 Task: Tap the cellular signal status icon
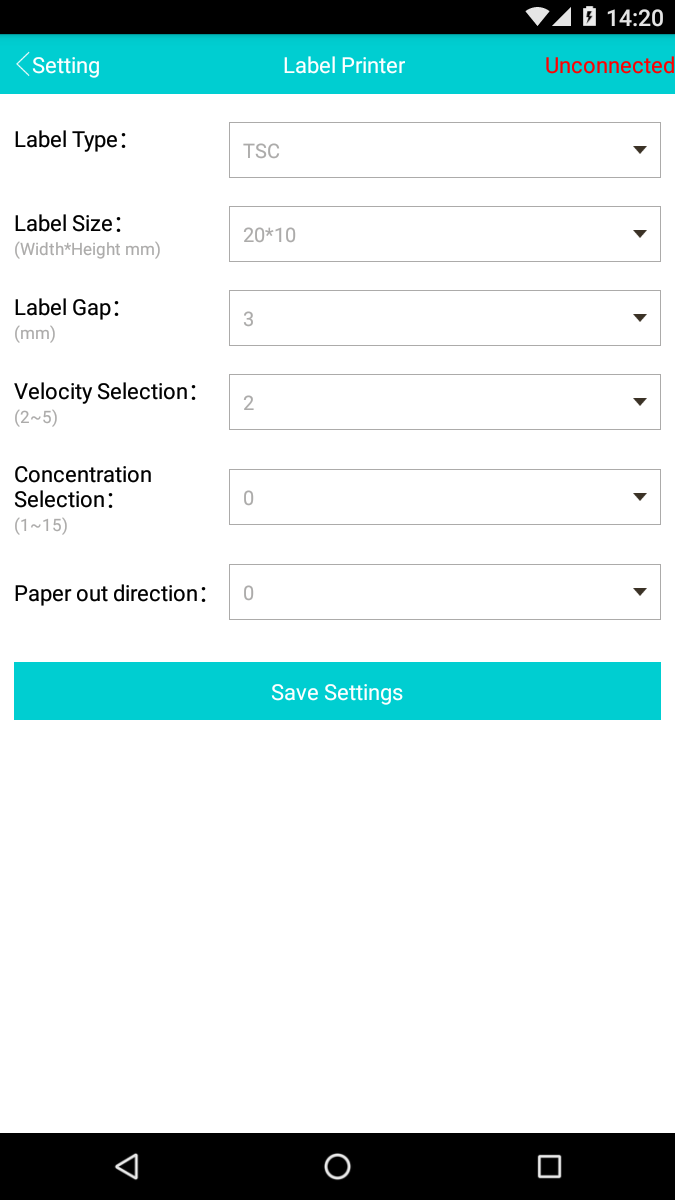(562, 17)
